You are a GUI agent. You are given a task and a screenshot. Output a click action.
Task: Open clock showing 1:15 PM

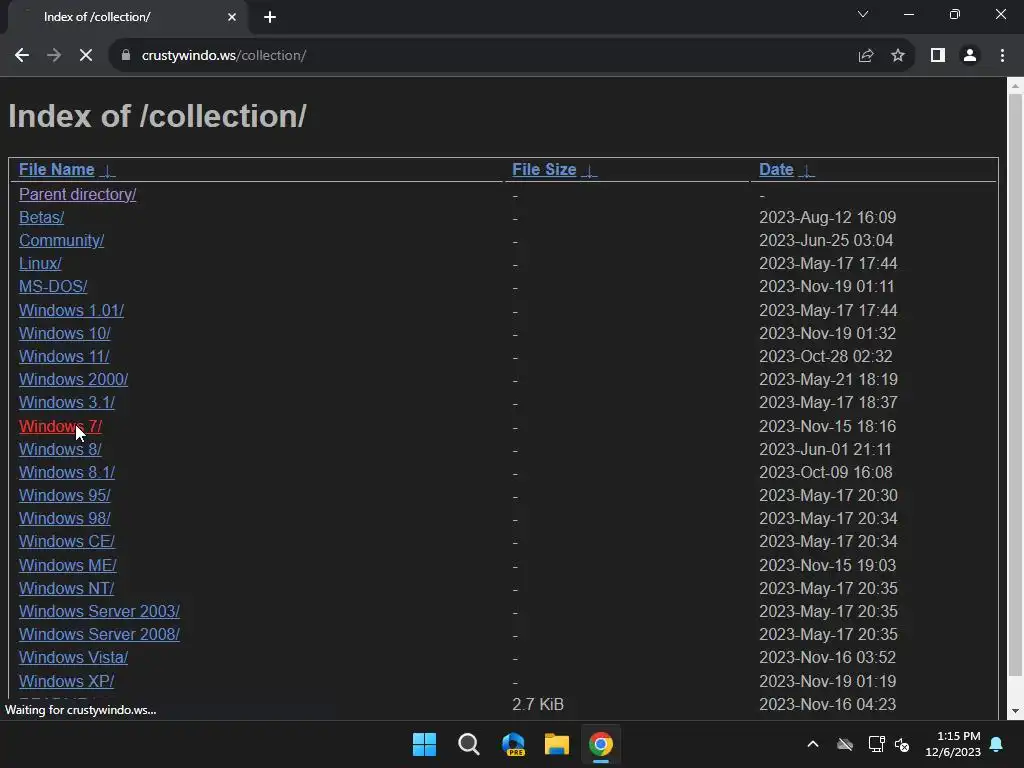(953, 744)
